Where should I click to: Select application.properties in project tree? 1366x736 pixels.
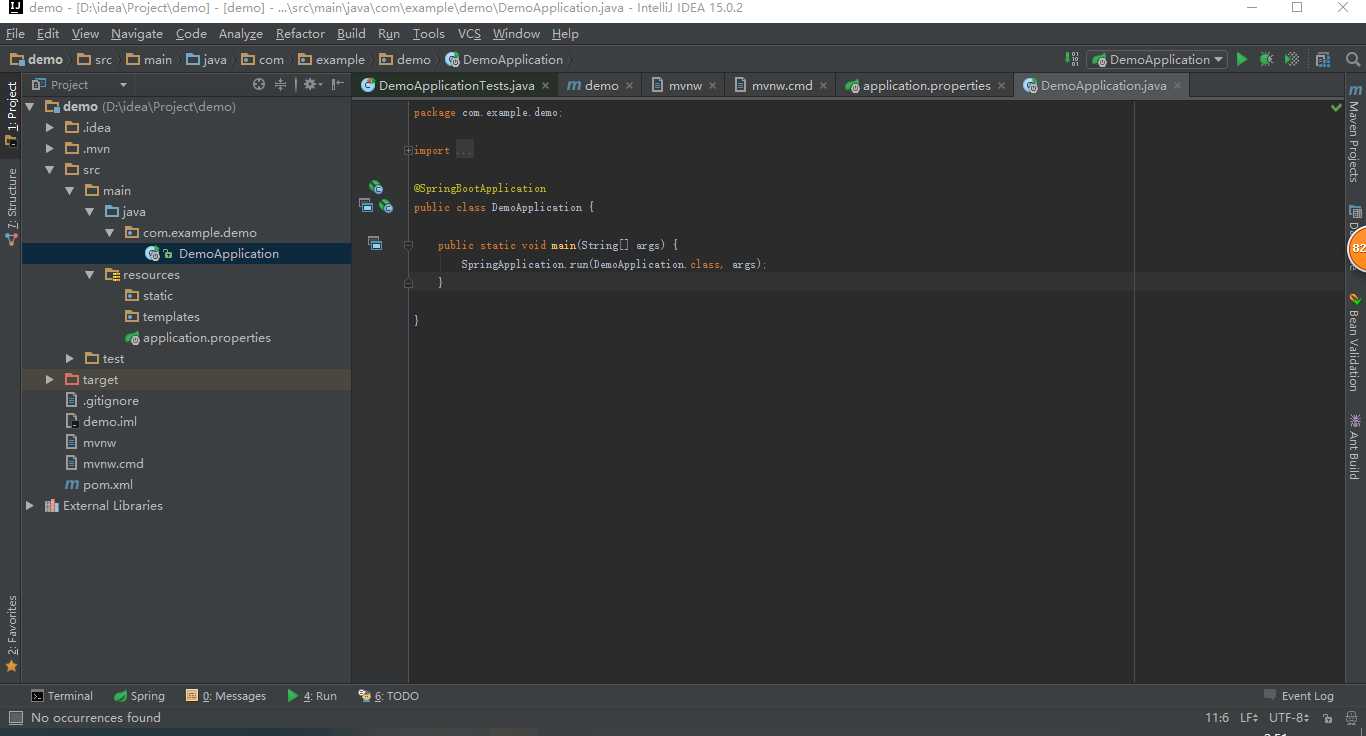click(198, 337)
